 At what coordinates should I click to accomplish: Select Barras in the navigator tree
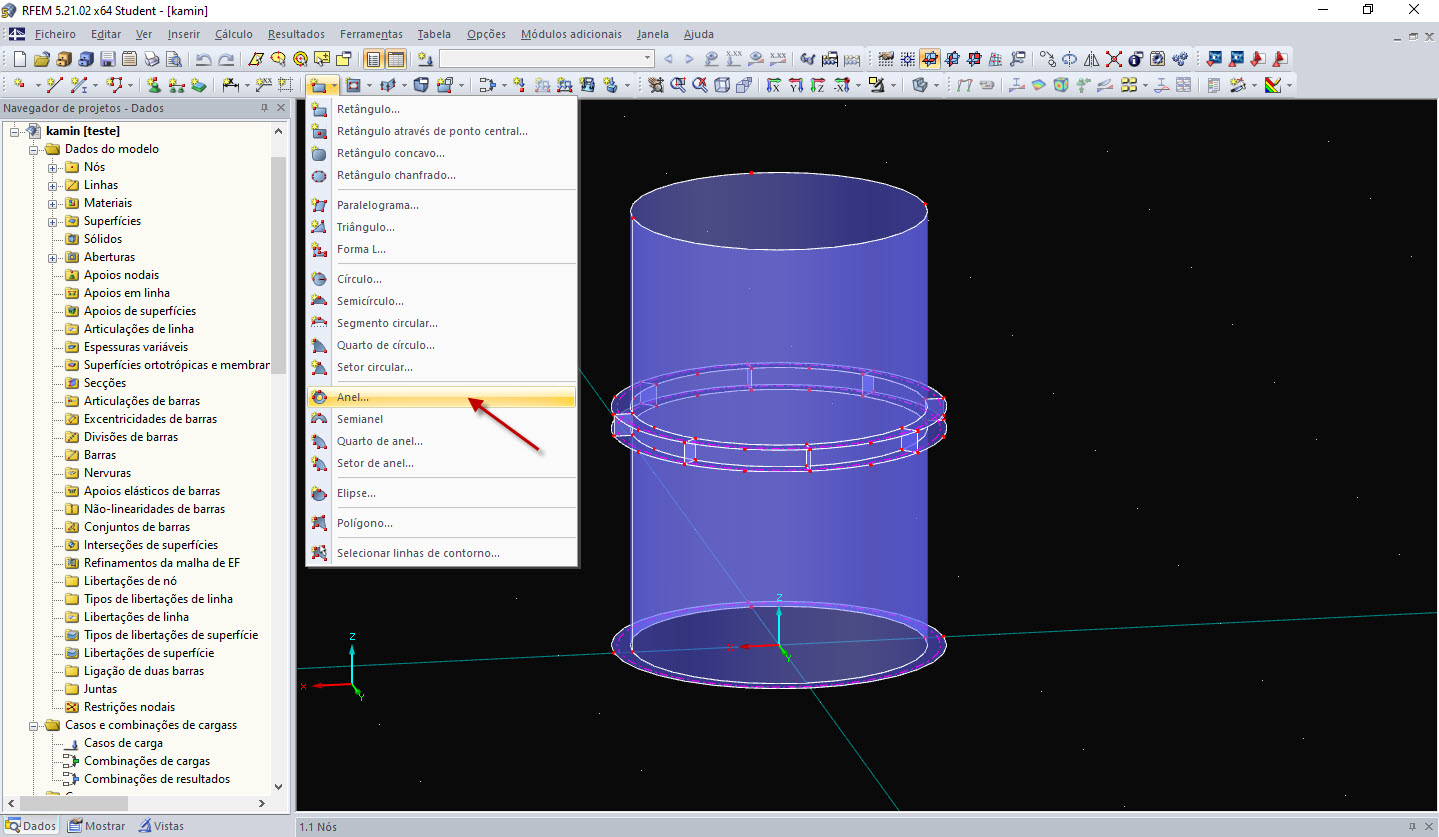[100, 455]
